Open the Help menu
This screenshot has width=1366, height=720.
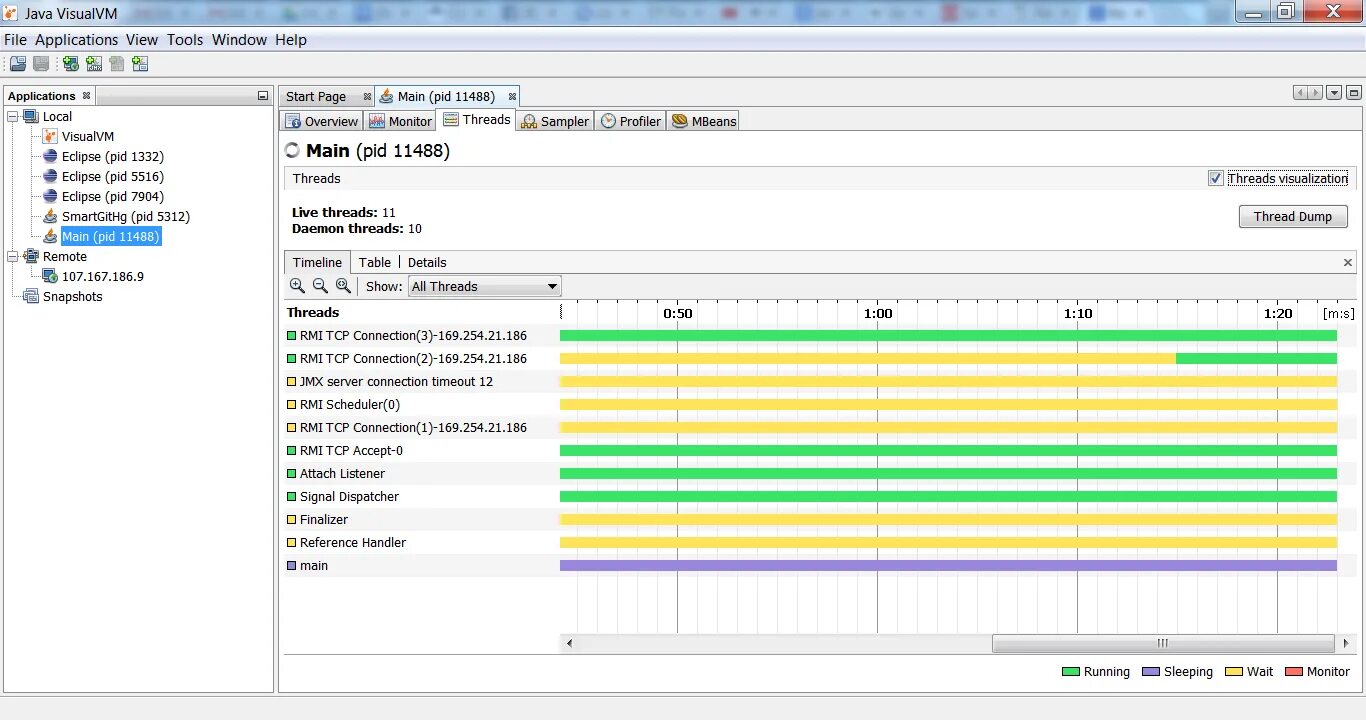coord(291,40)
